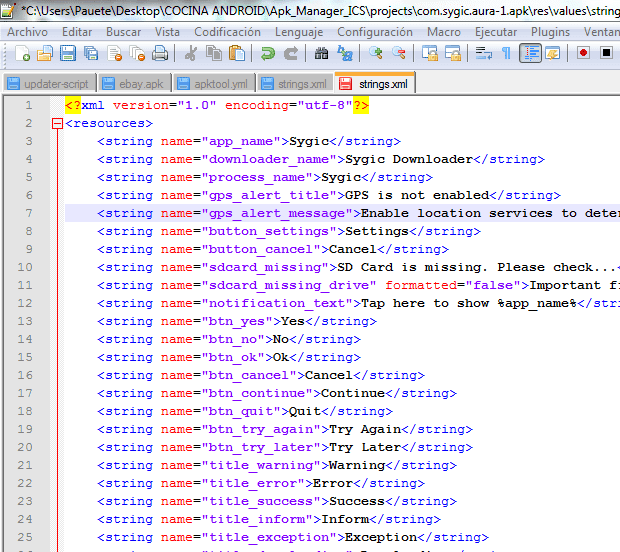Cut selection with scissors icon
The width and height of the screenshot is (620, 552).
click(x=191, y=53)
